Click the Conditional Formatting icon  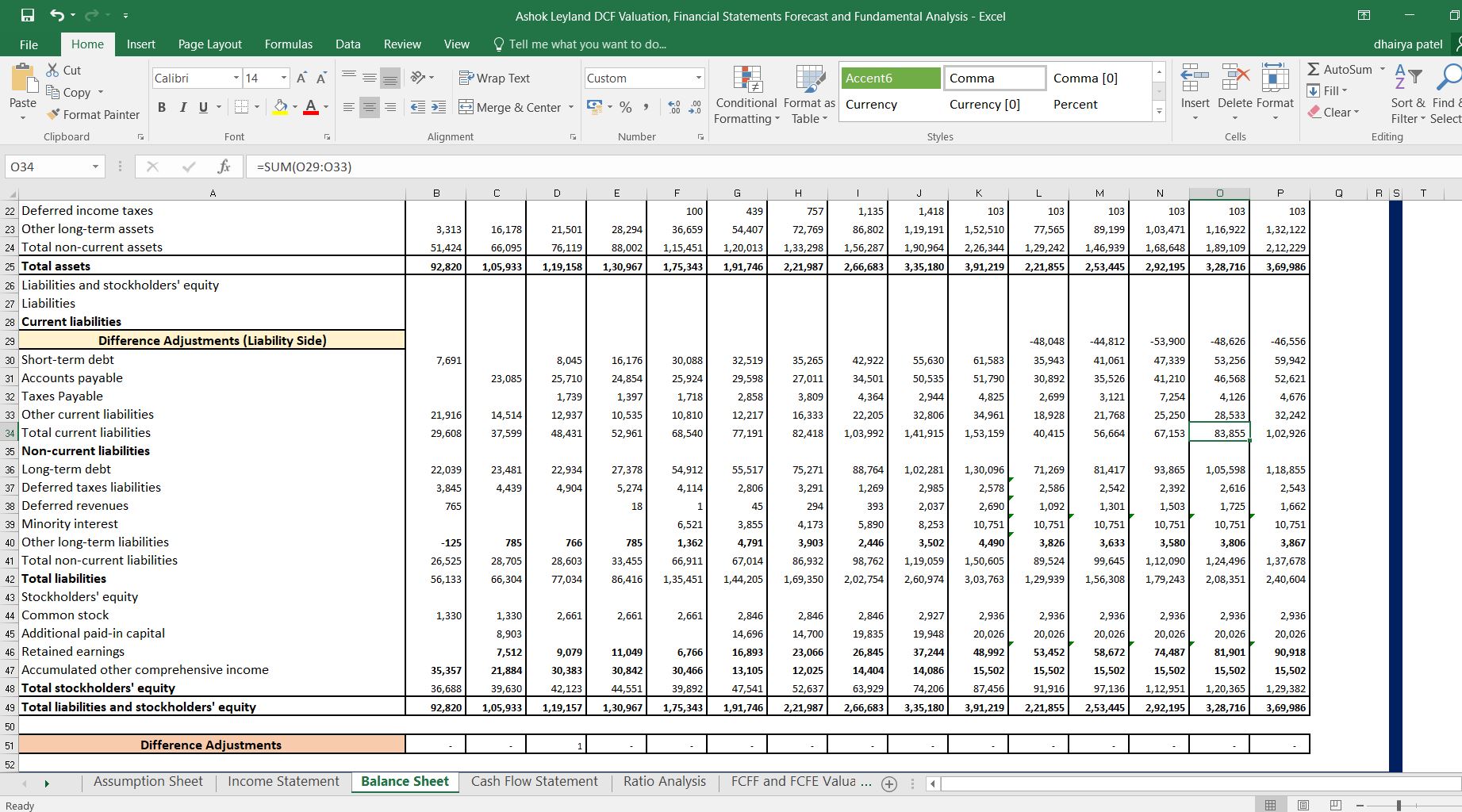click(x=746, y=79)
